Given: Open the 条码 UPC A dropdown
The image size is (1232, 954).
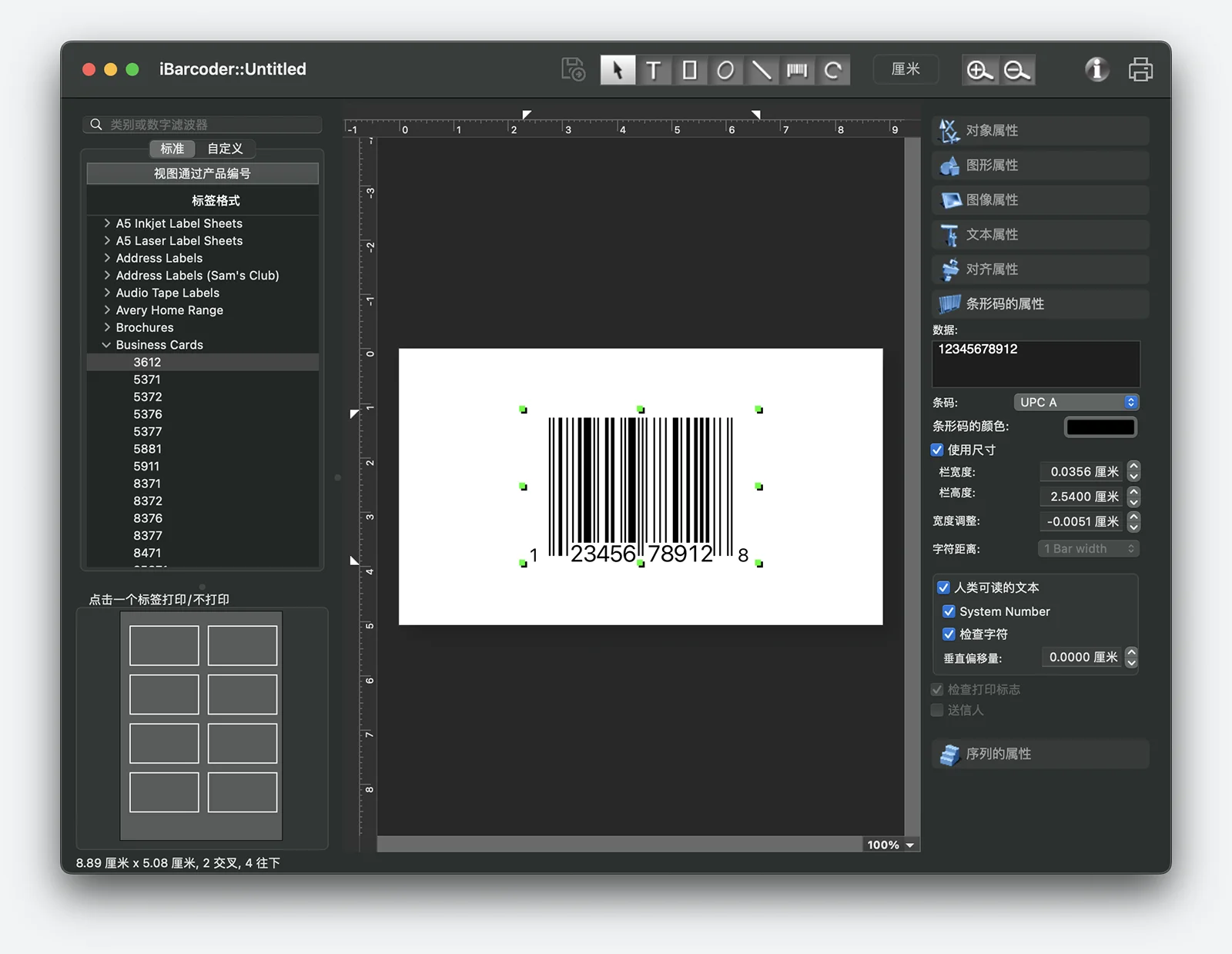Looking at the screenshot, I should point(1076,402).
